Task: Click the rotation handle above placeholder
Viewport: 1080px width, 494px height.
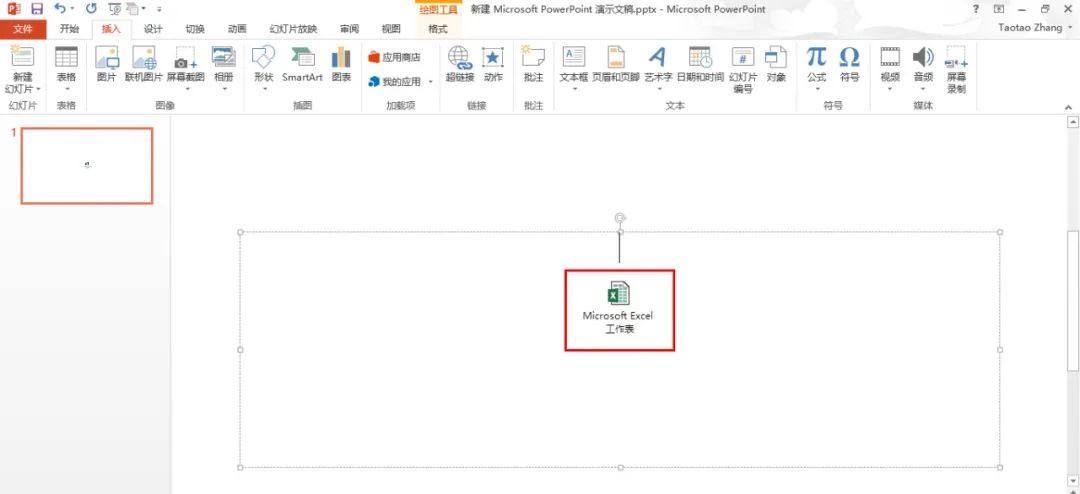Action: pyautogui.click(x=620, y=218)
